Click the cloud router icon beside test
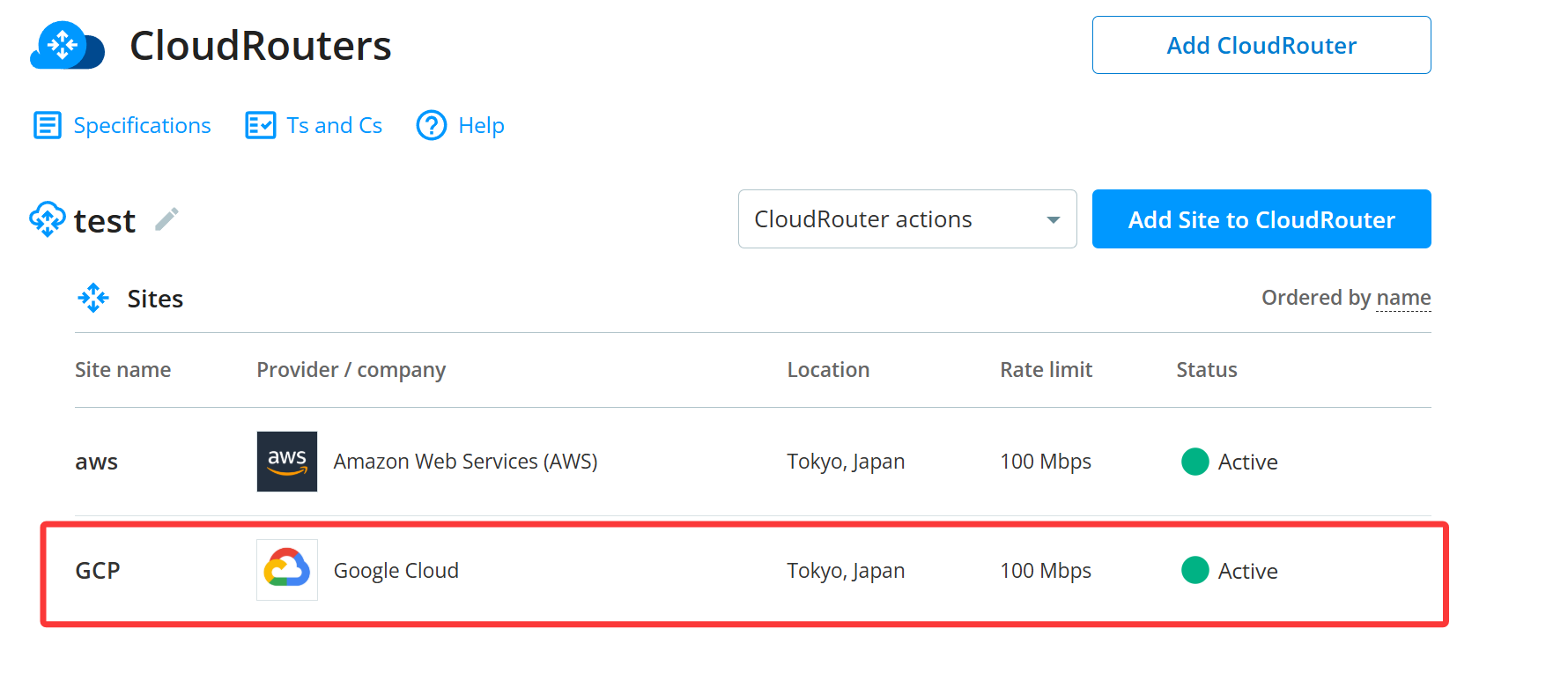Image resolution: width=1568 pixels, height=688 pixels. (x=48, y=218)
